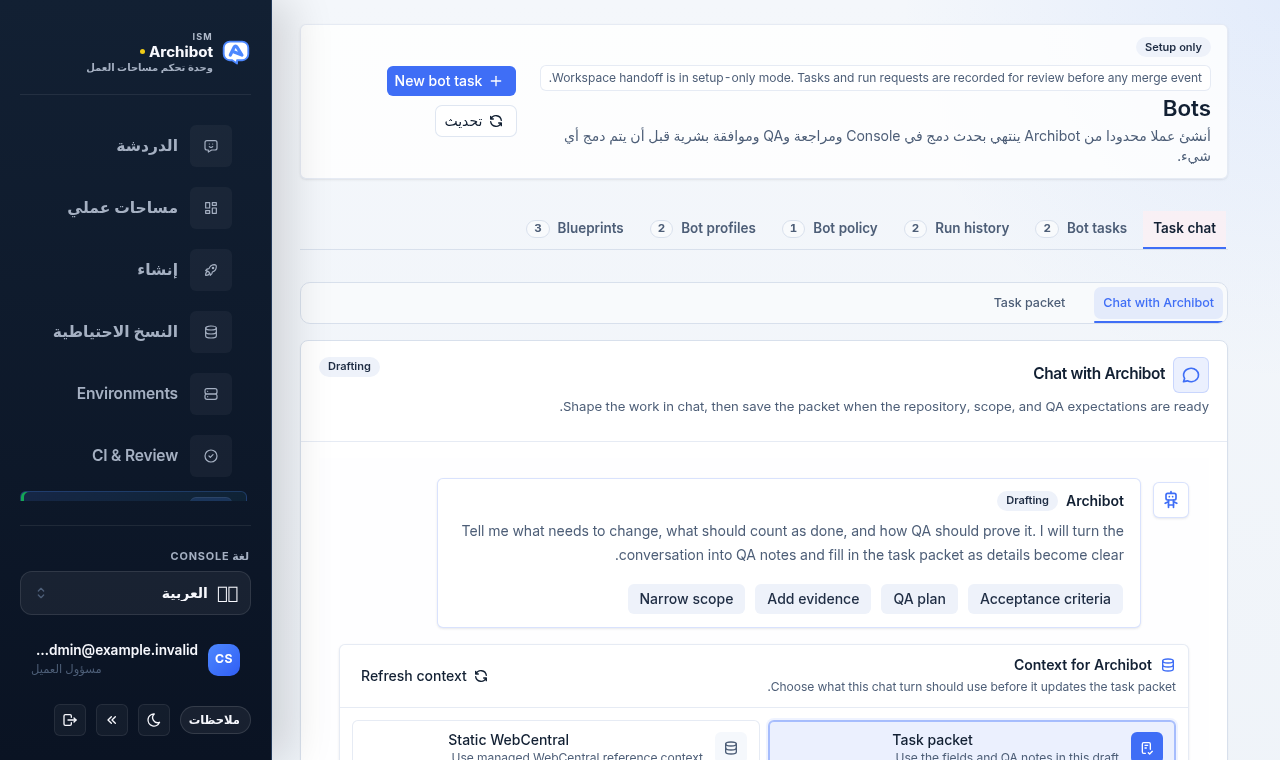The image size is (1280, 760).
Task: Click the Add evidence suggestion chip
Action: 813,599
